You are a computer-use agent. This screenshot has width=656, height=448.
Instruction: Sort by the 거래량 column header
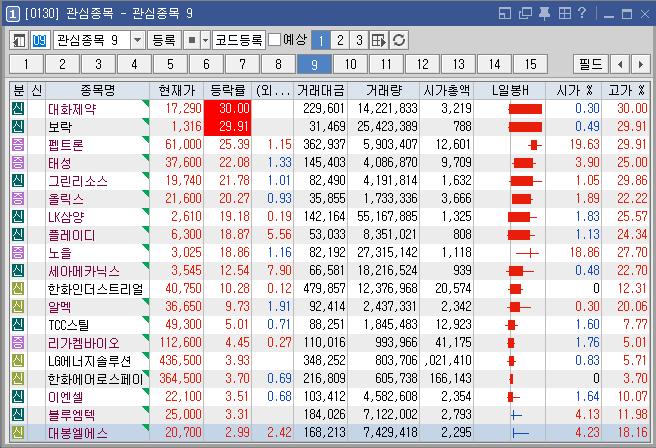pos(384,90)
